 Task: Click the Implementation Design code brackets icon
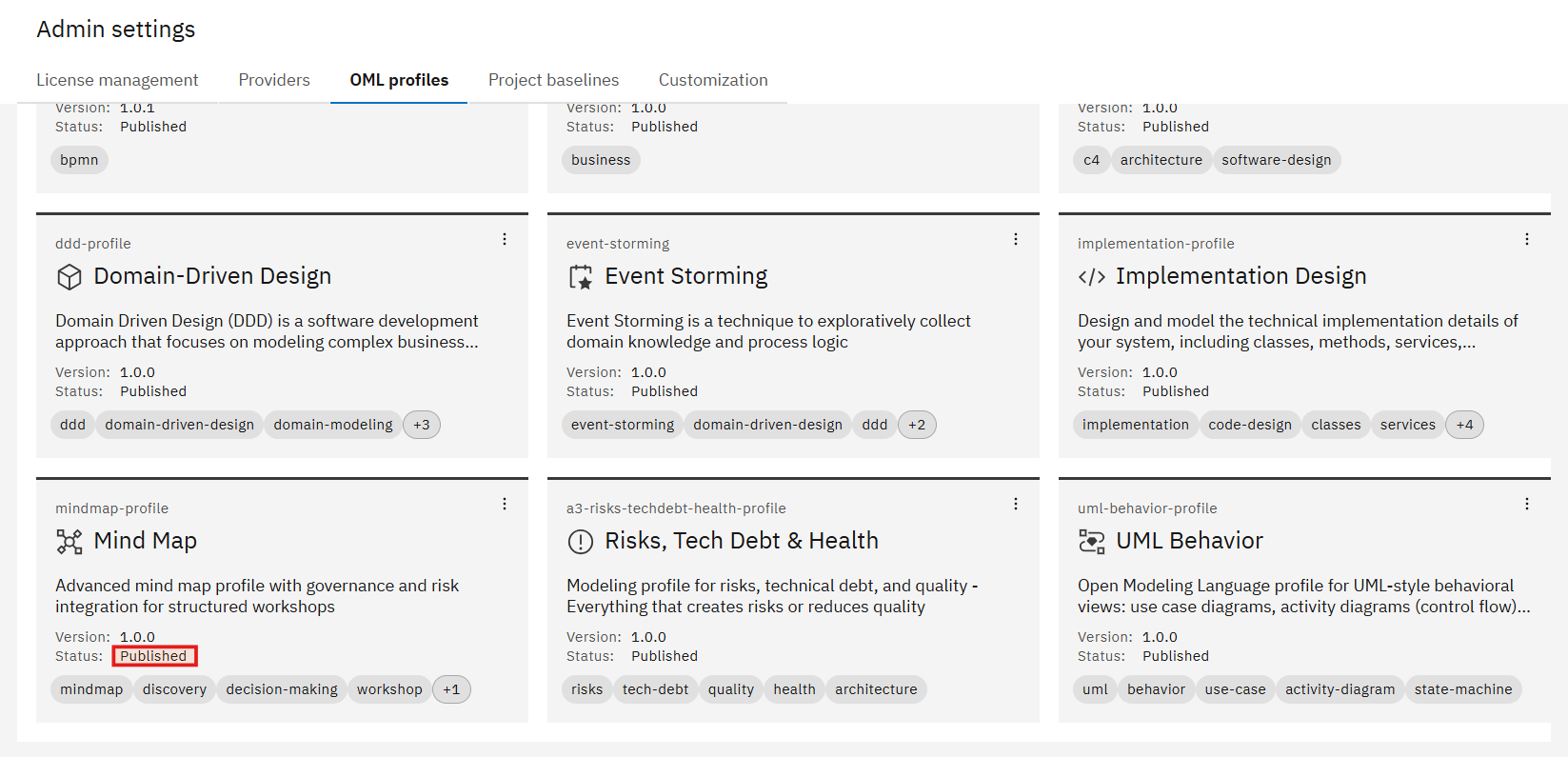1092,277
